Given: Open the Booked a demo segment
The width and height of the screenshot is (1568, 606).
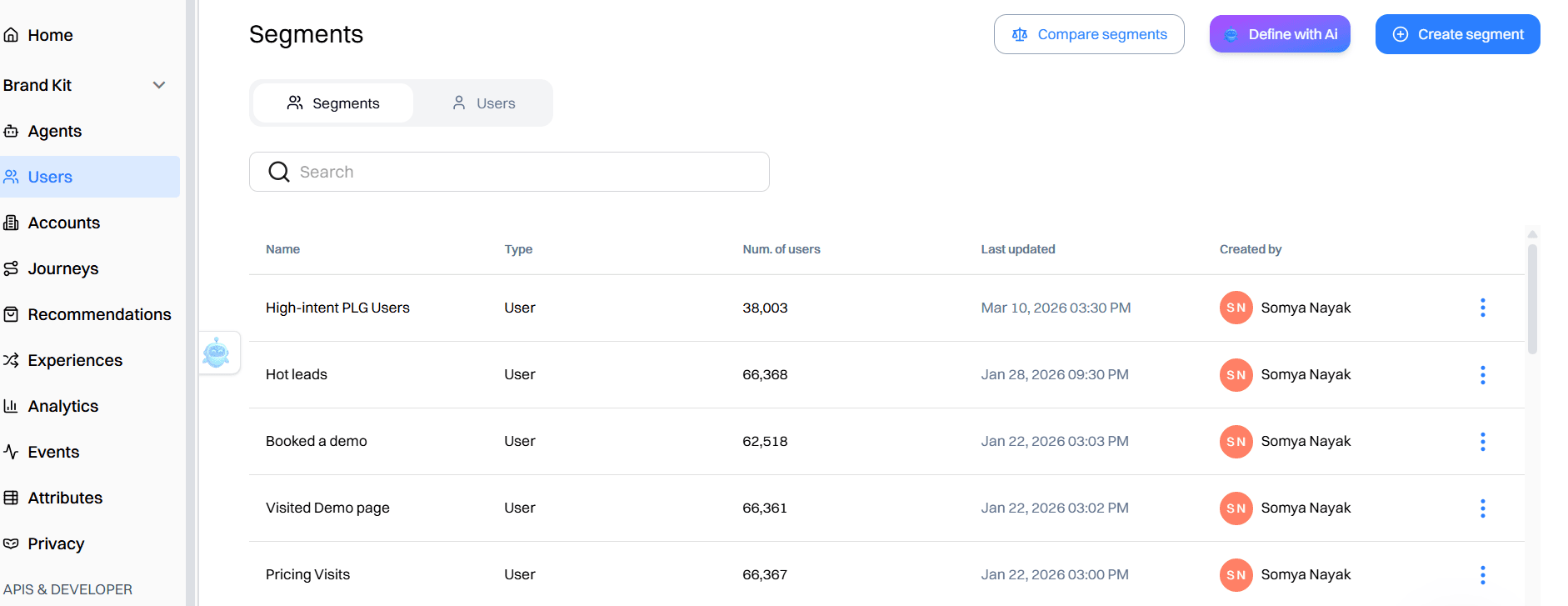Looking at the screenshot, I should point(317,441).
